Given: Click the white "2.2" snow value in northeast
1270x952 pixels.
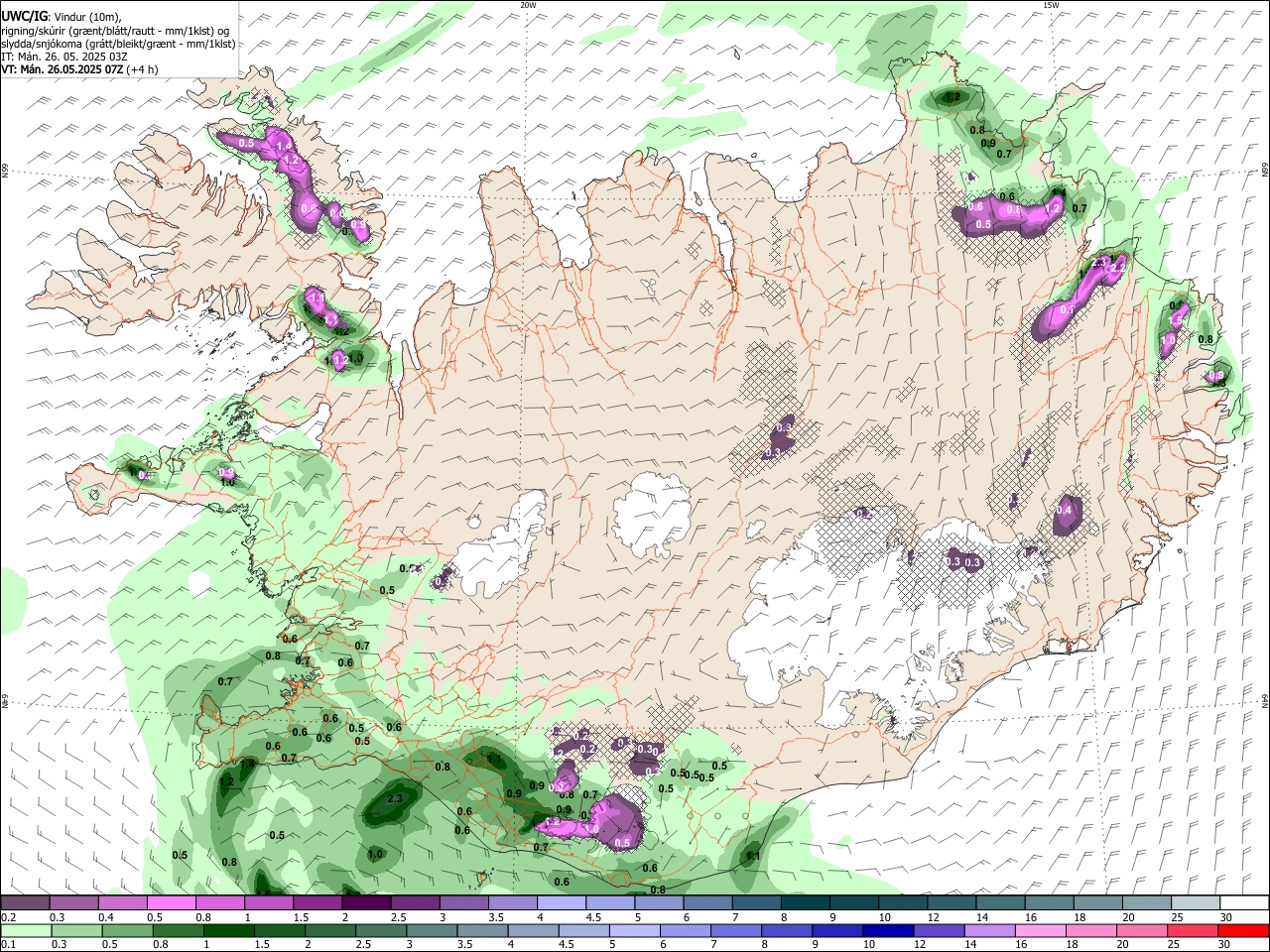Looking at the screenshot, I should point(1117,268).
